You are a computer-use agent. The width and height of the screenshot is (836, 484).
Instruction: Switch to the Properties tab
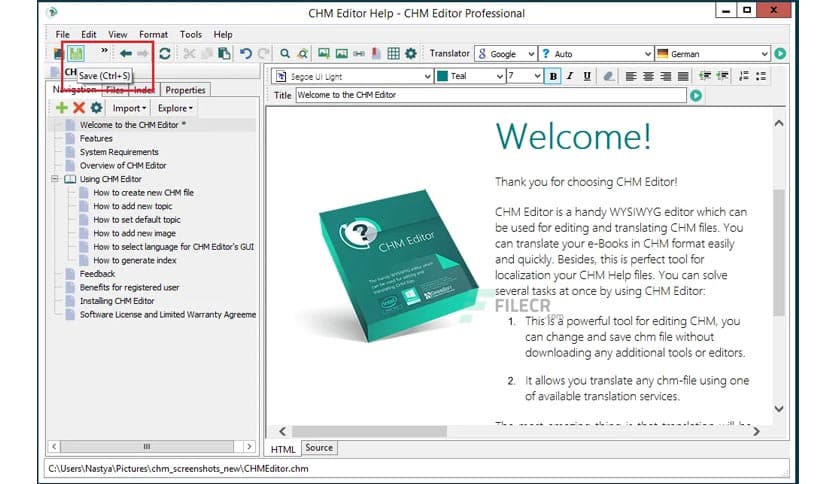pos(185,90)
